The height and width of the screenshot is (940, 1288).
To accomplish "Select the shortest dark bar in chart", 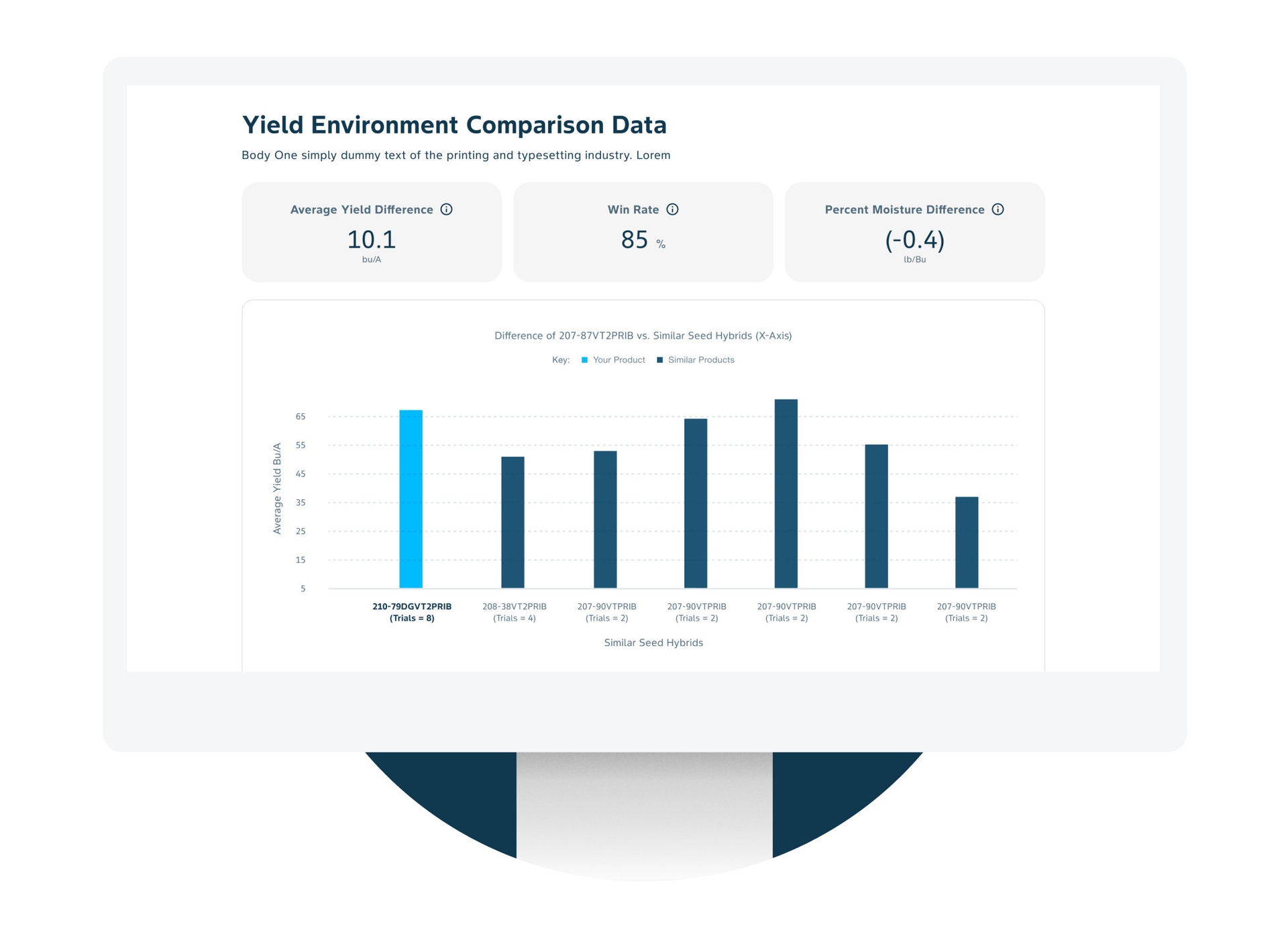I will point(967,543).
